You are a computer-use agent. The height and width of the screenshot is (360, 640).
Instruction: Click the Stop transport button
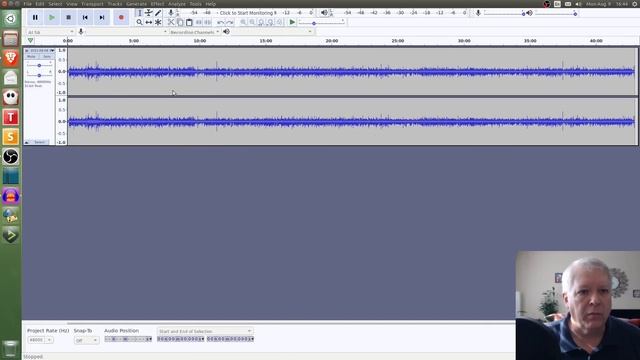[69, 18]
